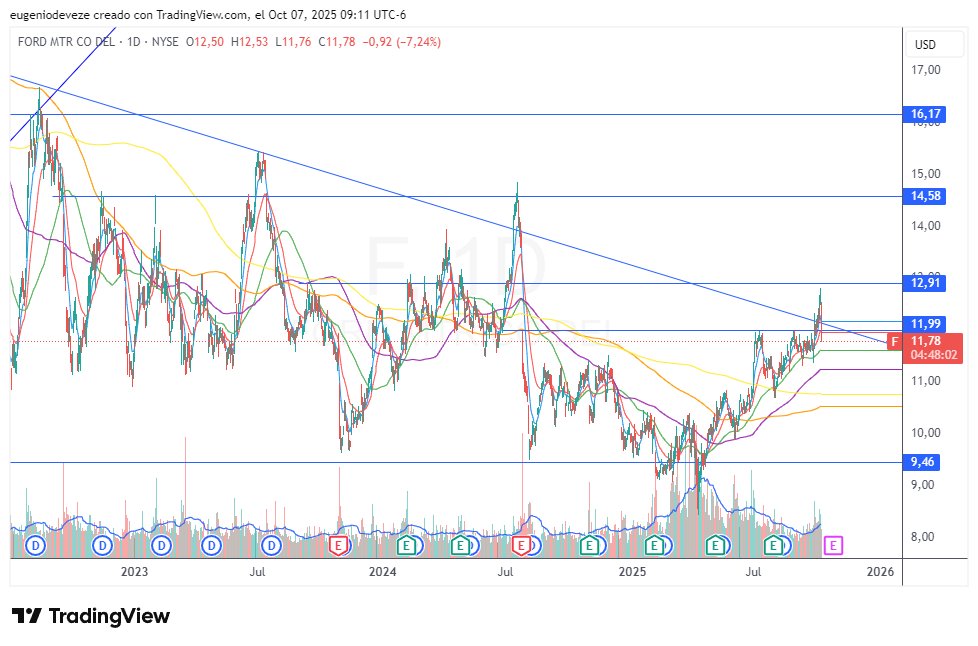Click the low value L11,76
Viewport: 978px width, 646px height.
pos(293,42)
